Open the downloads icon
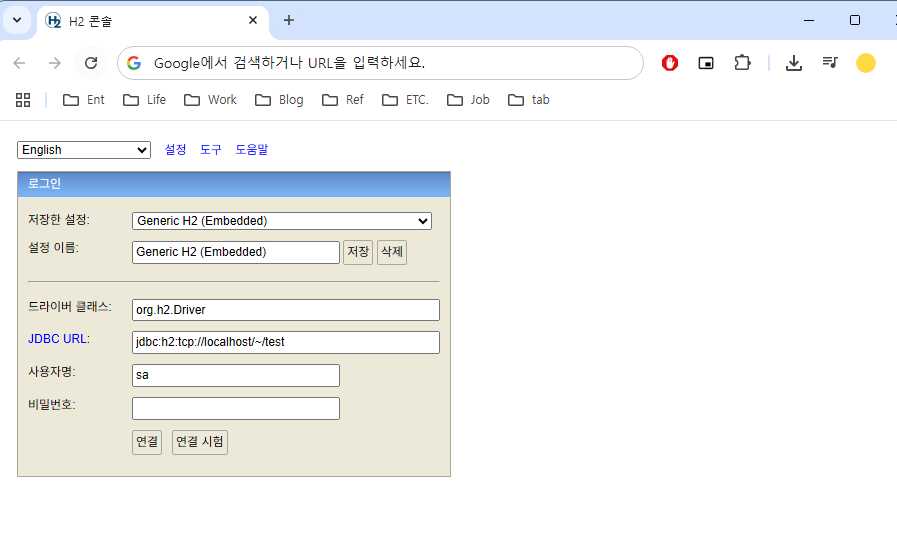Image resolution: width=897 pixels, height=558 pixels. [x=793, y=63]
